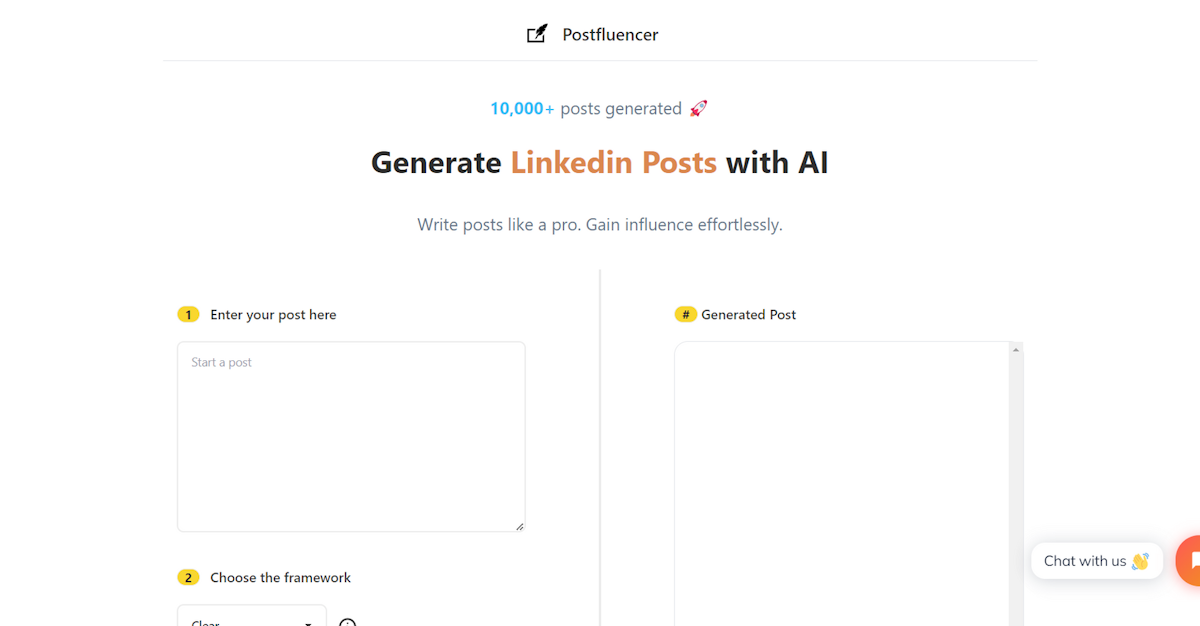Screen dimensions: 1200x626
Task: Click the resize handle of post text area
Action: coord(519,526)
